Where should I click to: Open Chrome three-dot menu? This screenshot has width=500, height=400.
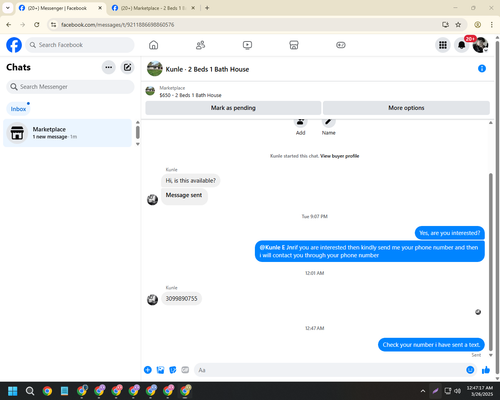[492, 25]
